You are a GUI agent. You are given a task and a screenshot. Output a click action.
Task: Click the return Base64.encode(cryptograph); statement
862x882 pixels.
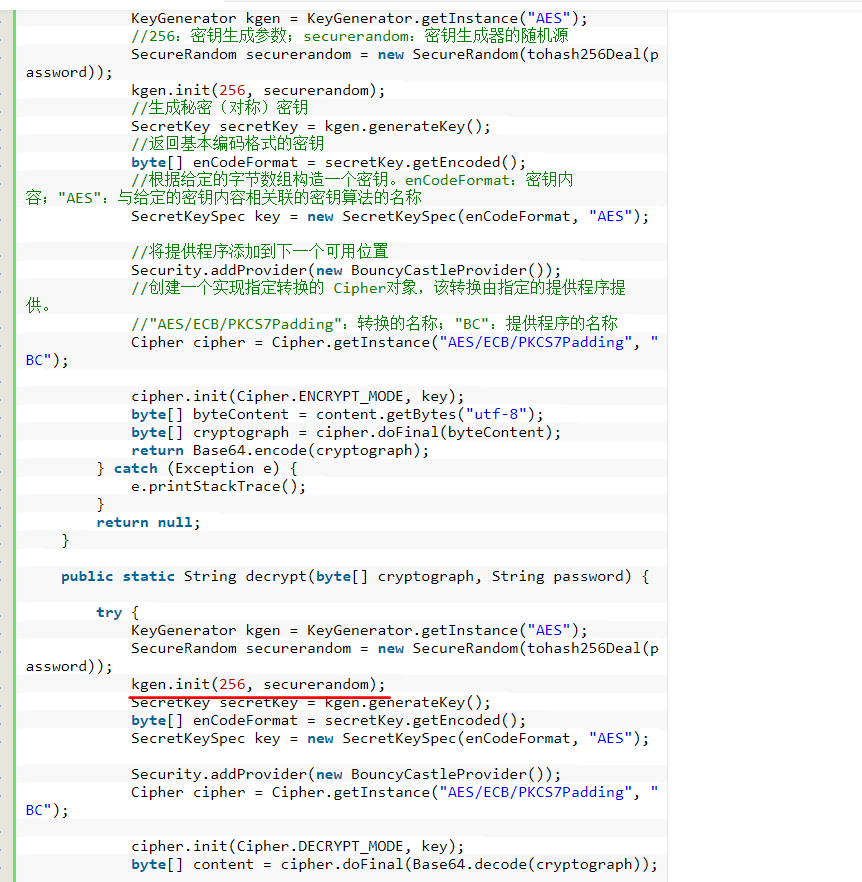click(x=280, y=451)
